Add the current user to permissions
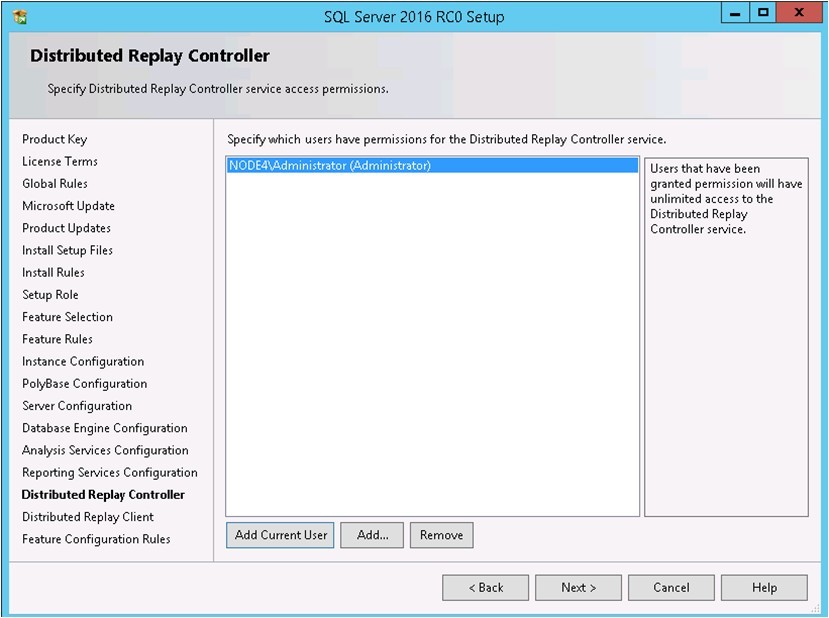This screenshot has height=618, width=829. tap(280, 535)
